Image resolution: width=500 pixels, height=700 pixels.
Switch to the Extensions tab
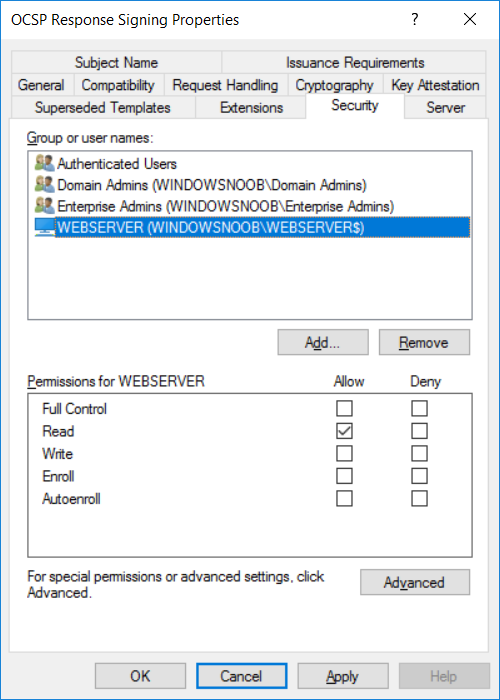pos(251,108)
